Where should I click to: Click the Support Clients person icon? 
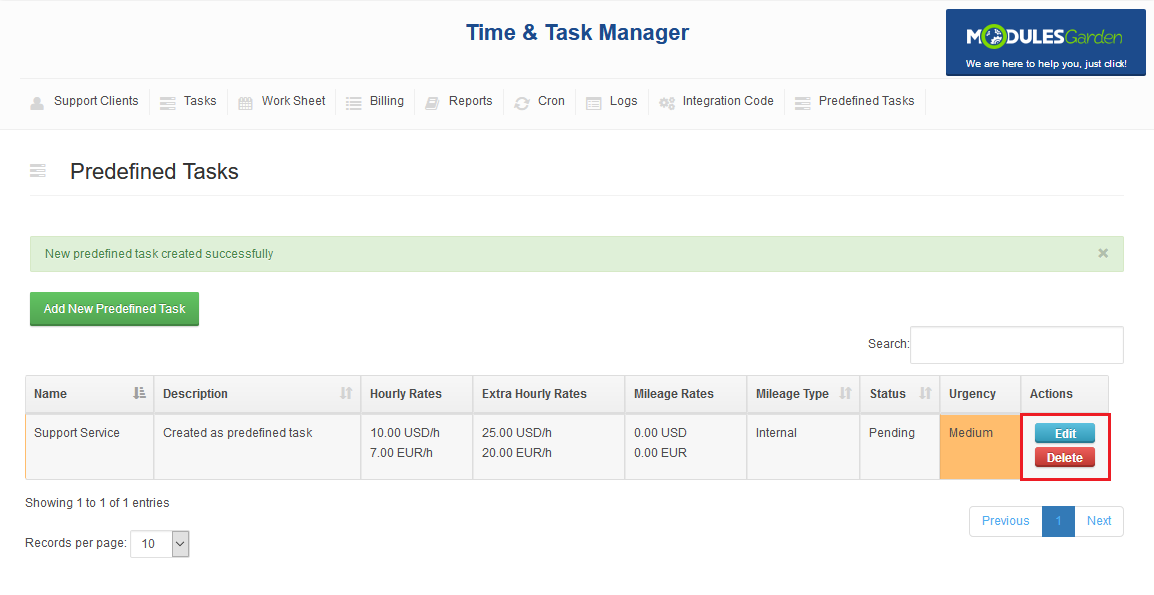37,103
